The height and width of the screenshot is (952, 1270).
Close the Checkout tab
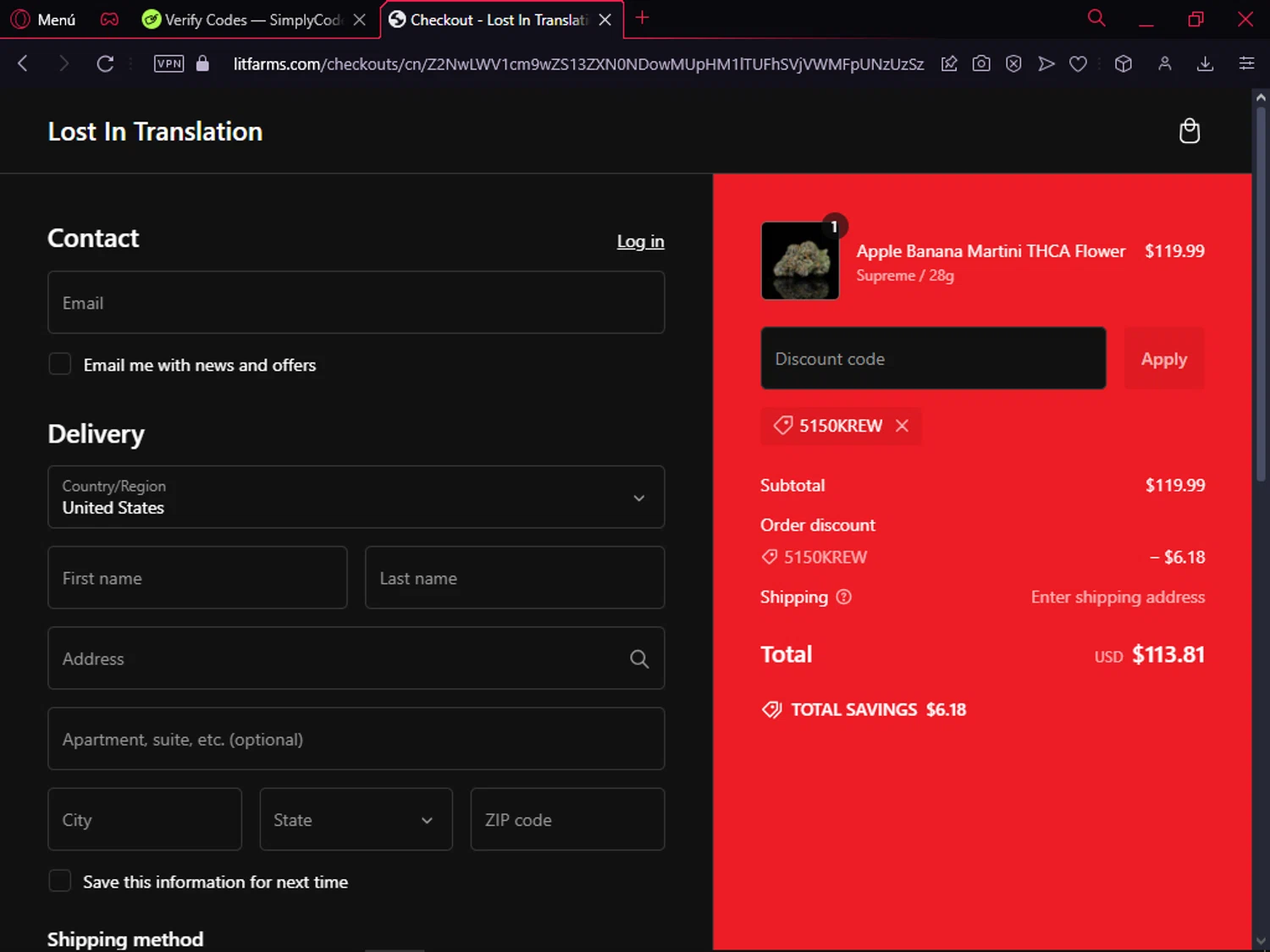pyautogui.click(x=605, y=19)
